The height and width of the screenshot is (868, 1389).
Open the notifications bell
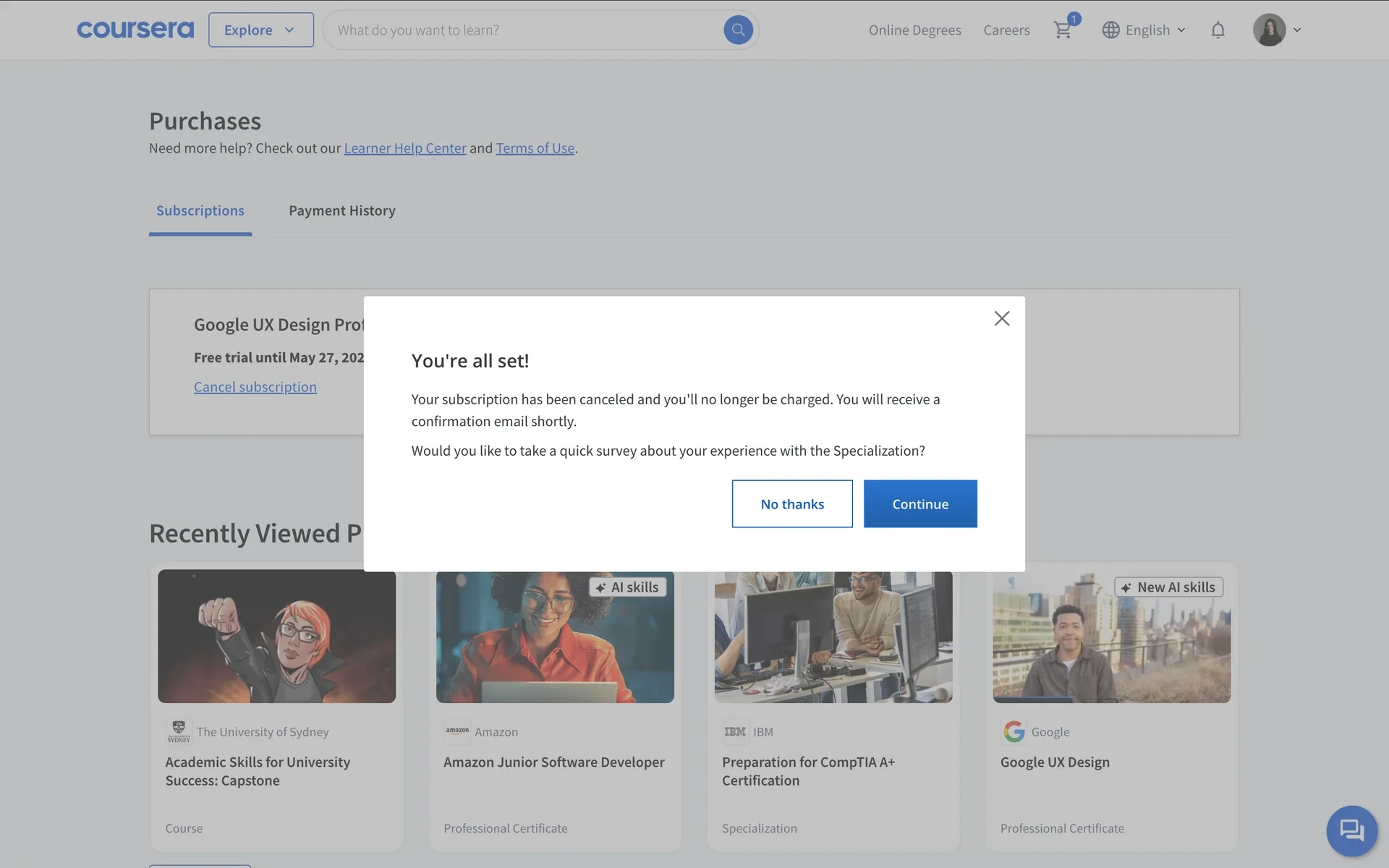(x=1218, y=30)
